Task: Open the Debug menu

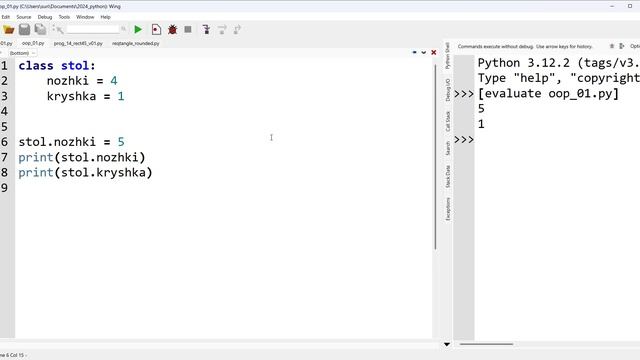Action: 45,17
